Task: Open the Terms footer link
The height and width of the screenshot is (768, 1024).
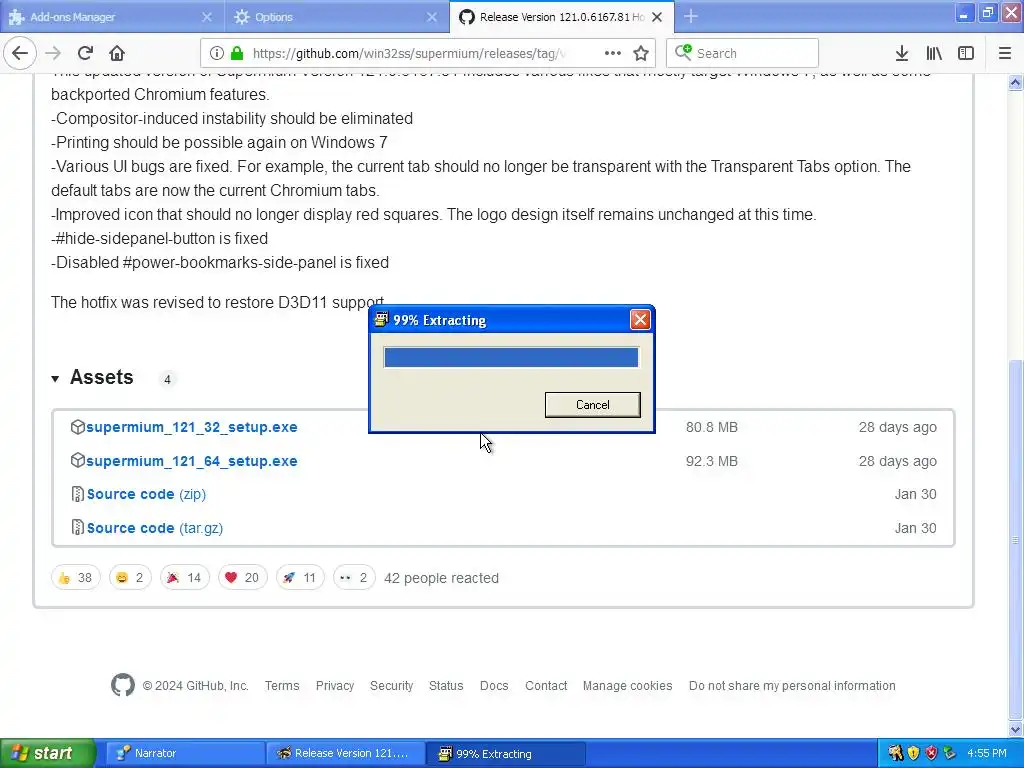Action: [x=281, y=686]
